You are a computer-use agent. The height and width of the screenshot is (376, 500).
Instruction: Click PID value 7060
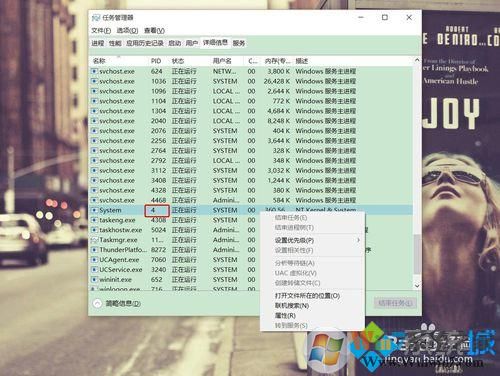pos(158,260)
